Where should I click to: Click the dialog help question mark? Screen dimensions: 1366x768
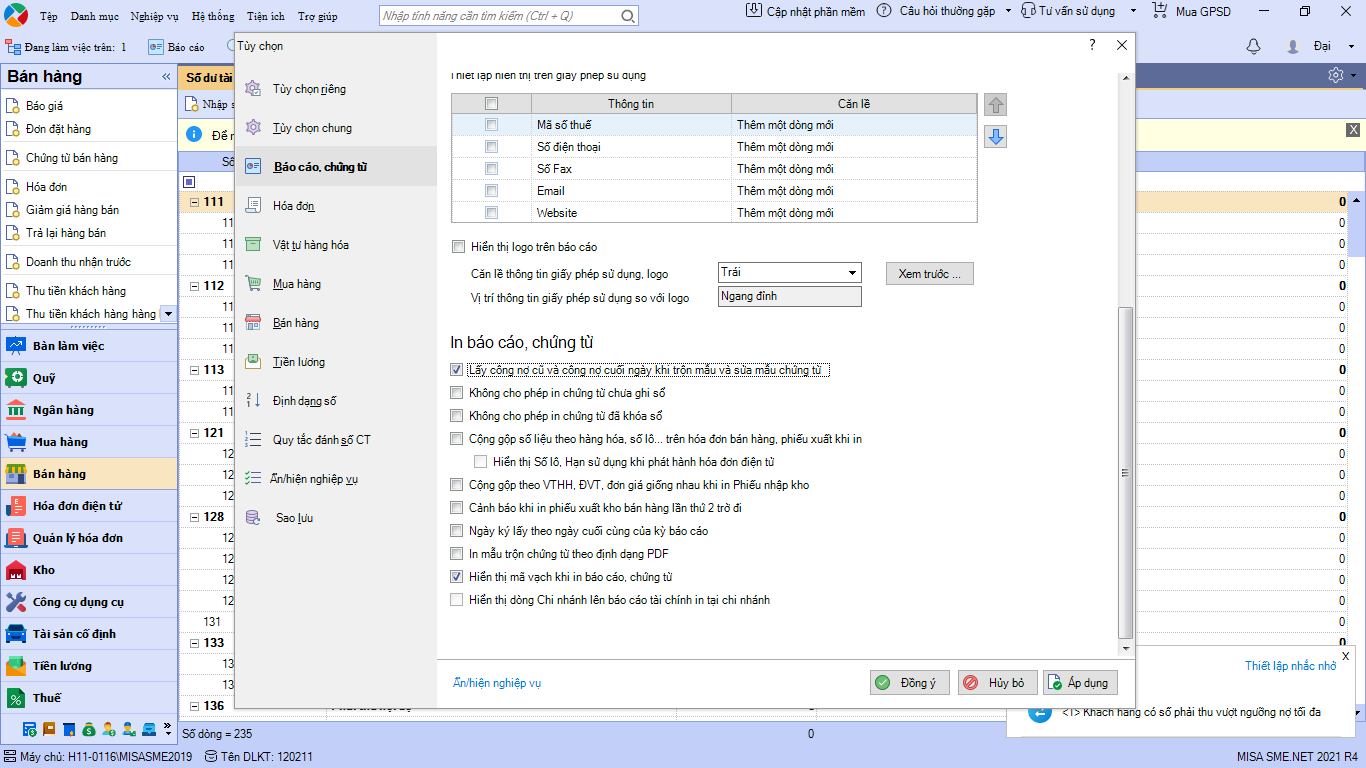1092,45
